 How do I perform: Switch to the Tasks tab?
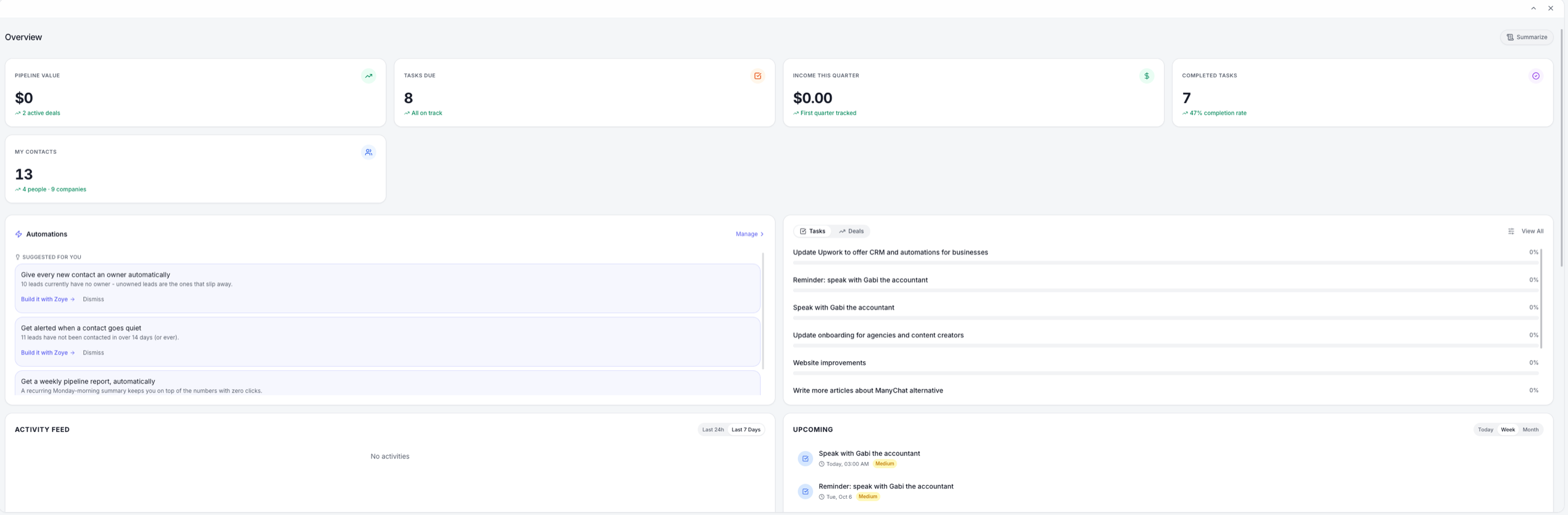(x=812, y=232)
